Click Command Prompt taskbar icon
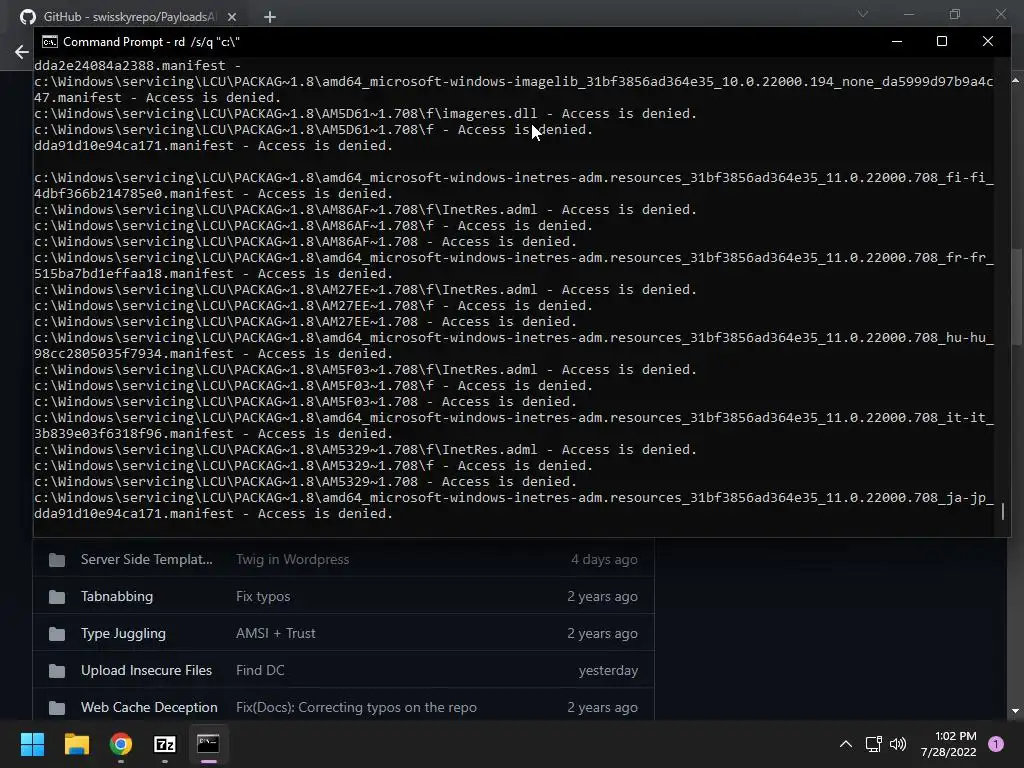Screen dimensions: 1024x768 click(x=208, y=744)
